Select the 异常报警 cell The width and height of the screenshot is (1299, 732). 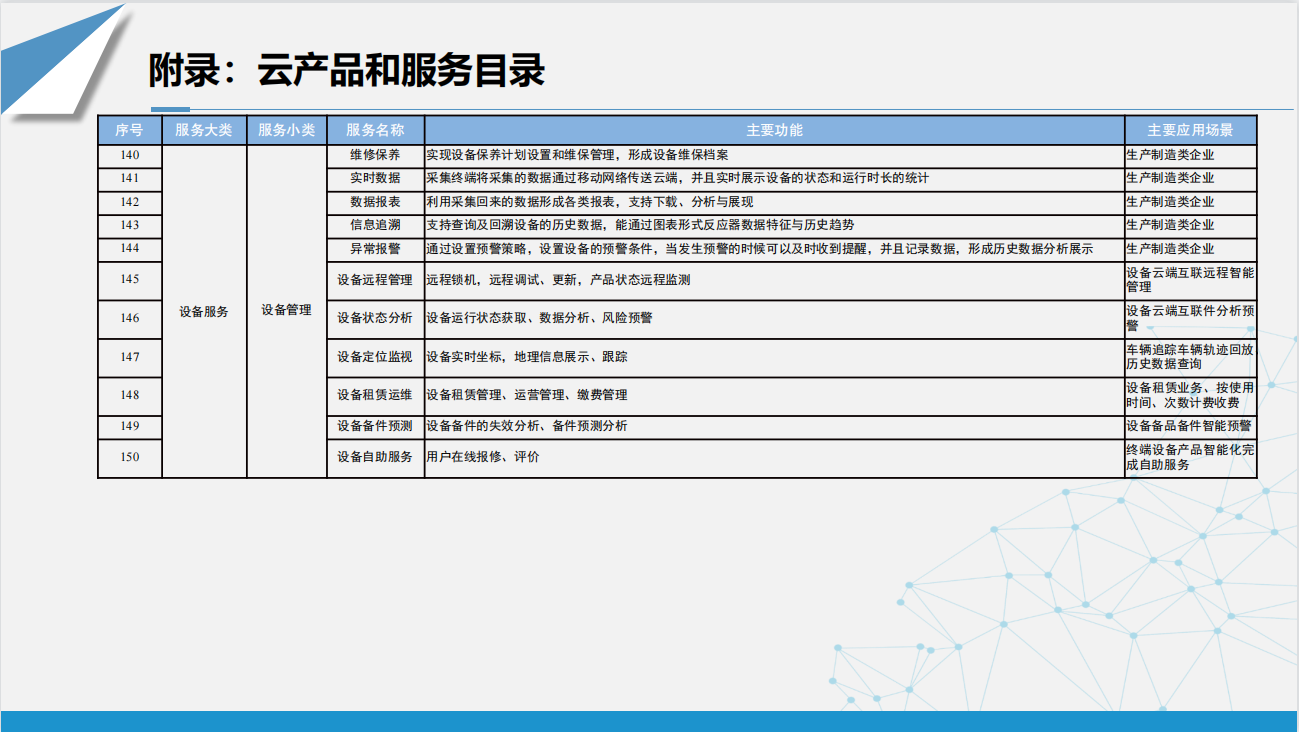coord(375,249)
